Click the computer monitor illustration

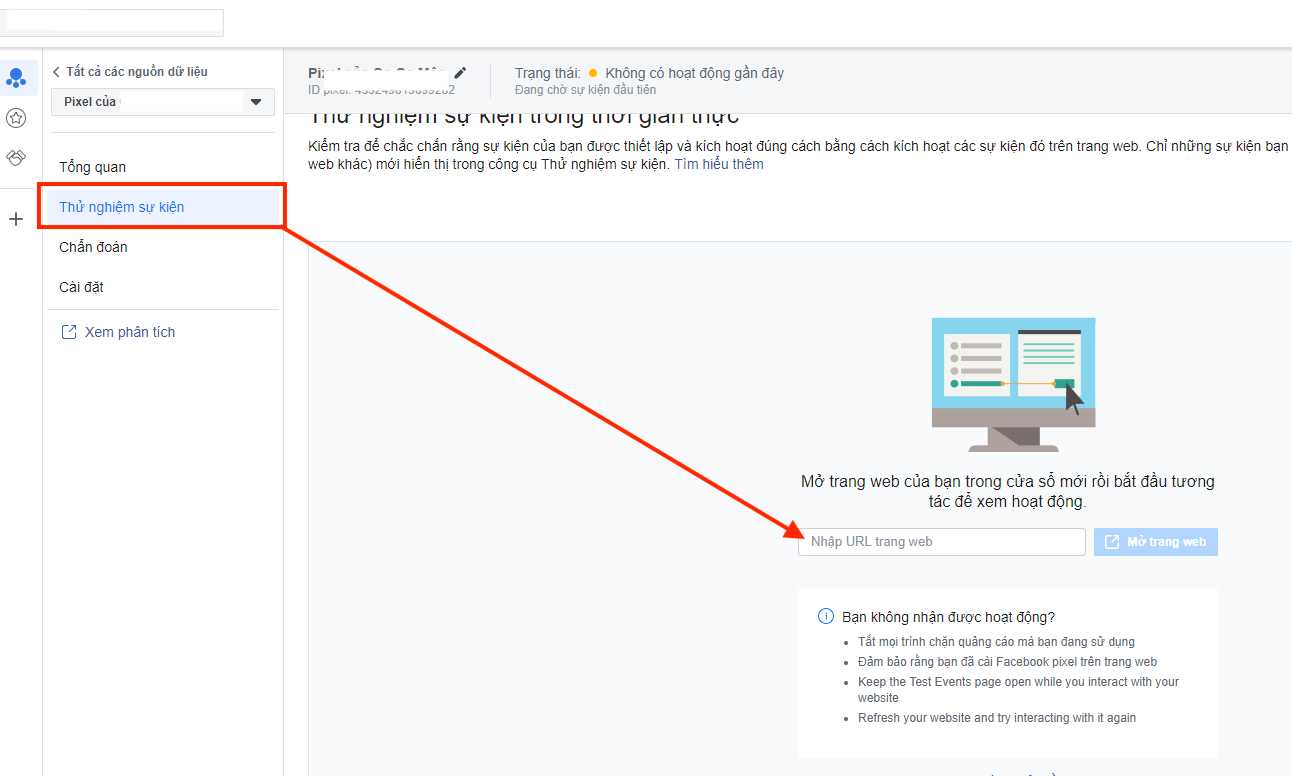pos(1012,384)
